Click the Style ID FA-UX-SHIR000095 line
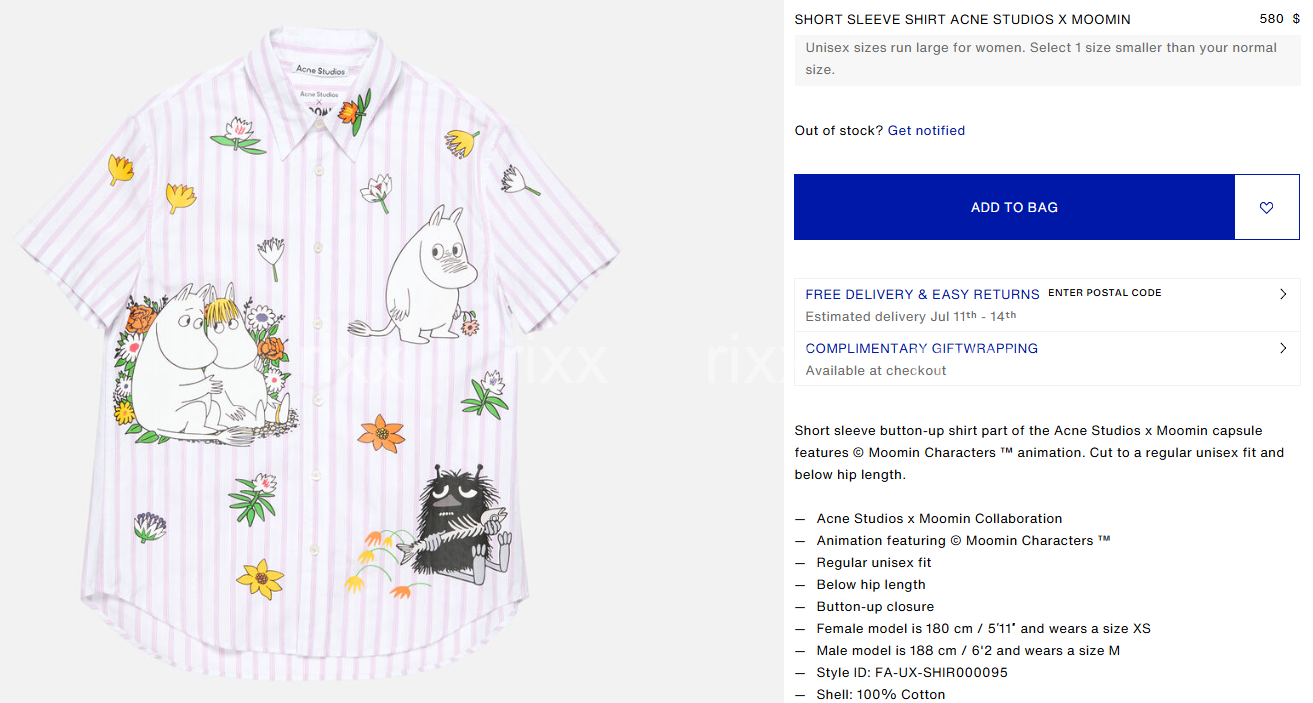The image size is (1313, 703). point(912,672)
